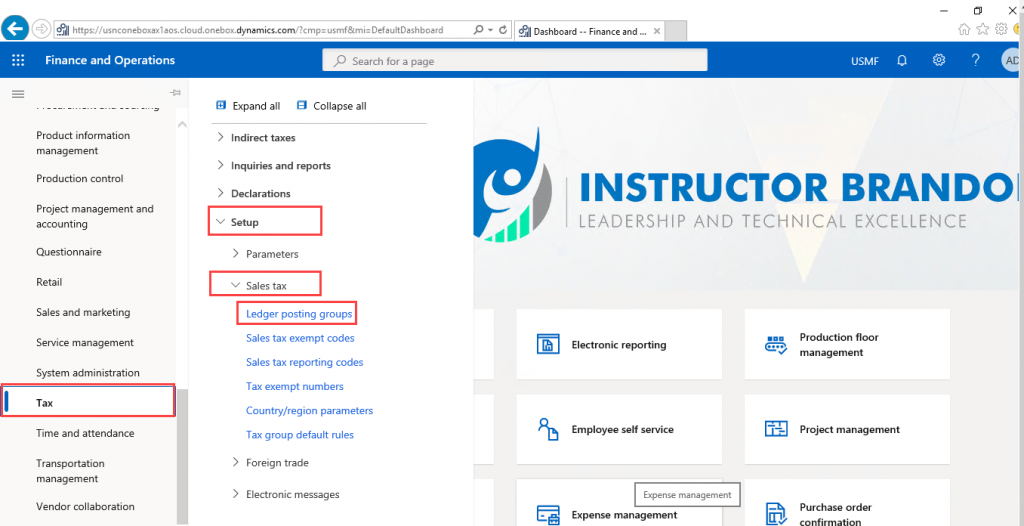Open Tax exempt numbers link
Viewport: 1024px width, 526px height.
point(295,386)
